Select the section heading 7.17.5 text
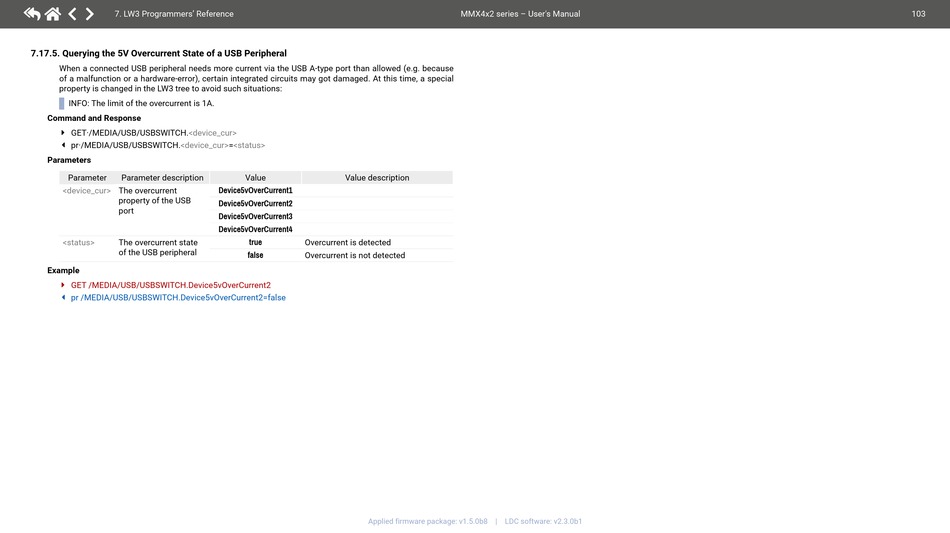This screenshot has height=533, width=950. [159, 53]
